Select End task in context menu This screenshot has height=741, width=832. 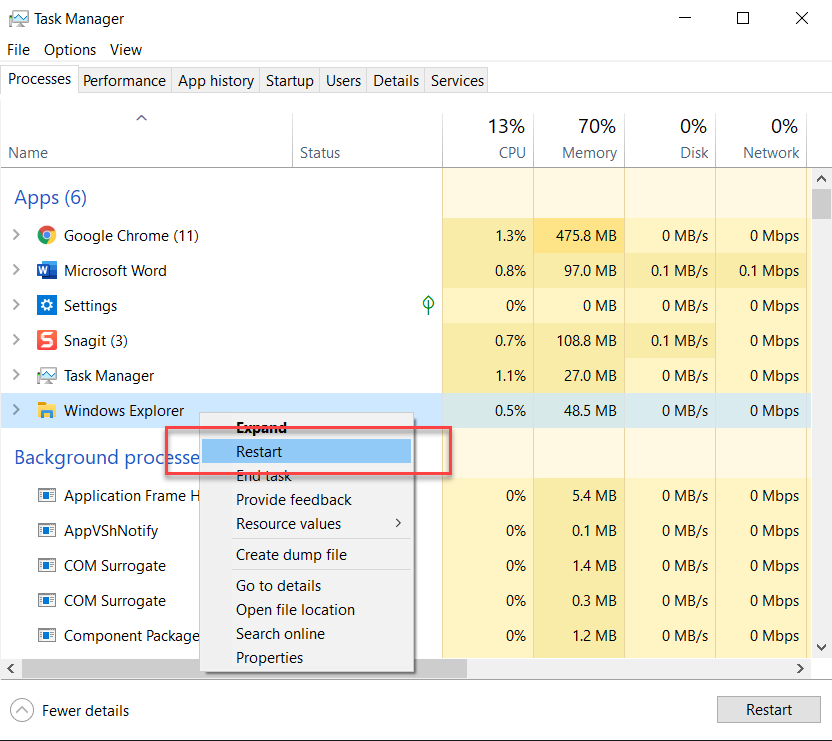coord(264,476)
